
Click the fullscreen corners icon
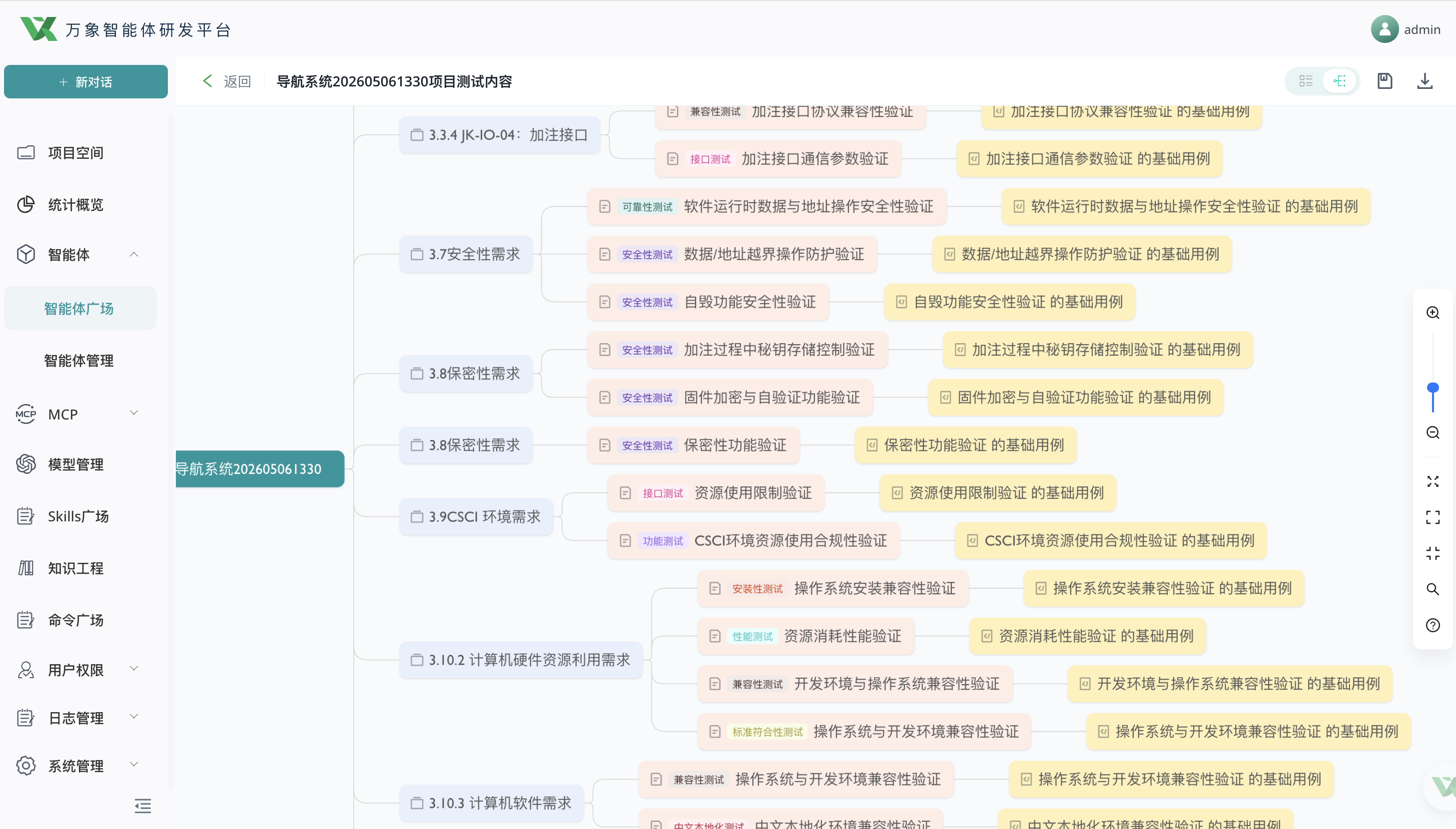click(1433, 517)
